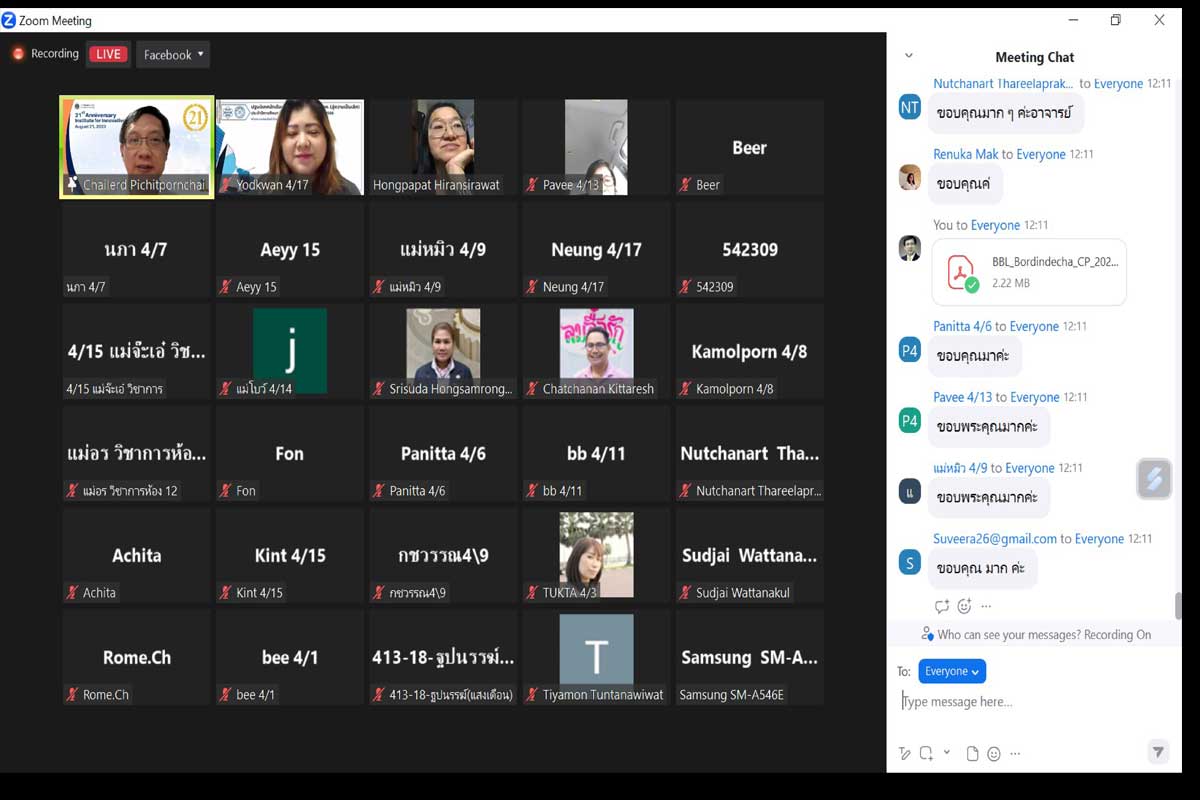This screenshot has height=800, width=1200.
Task: Select Chailerd Pichitpornchai's video tile
Action: (x=137, y=147)
